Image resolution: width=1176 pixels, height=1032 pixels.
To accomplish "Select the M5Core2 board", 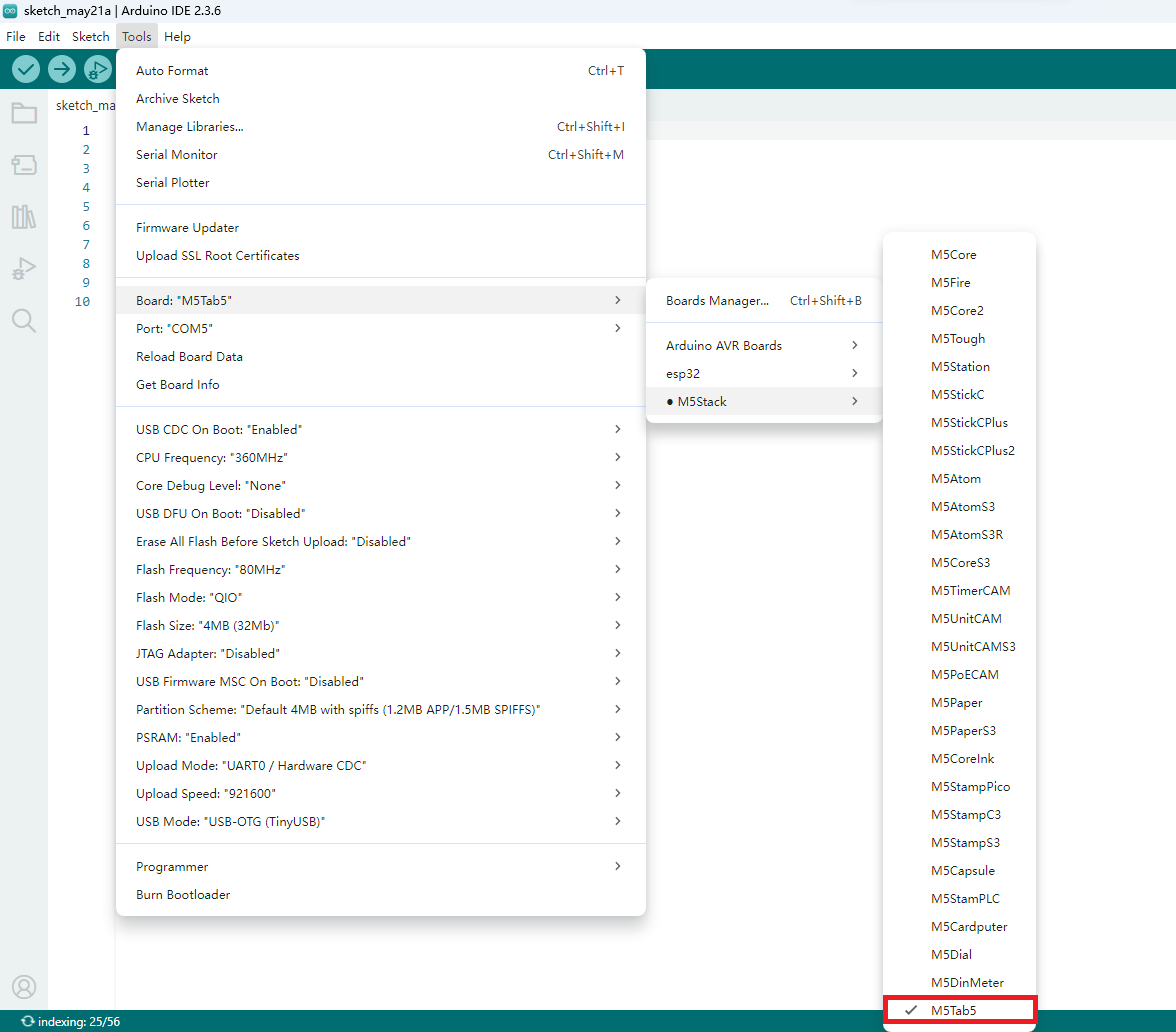I will (959, 310).
